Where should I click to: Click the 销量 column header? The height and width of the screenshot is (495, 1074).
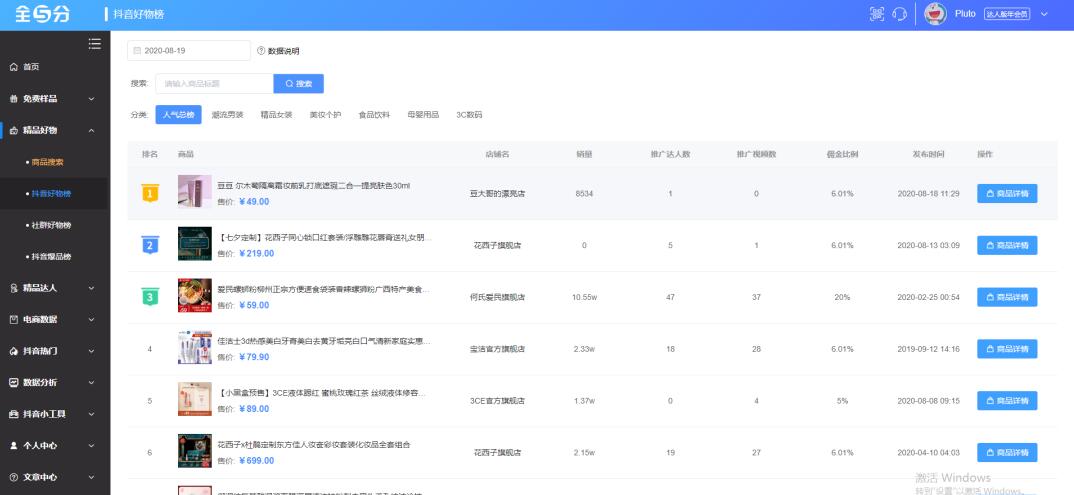click(x=584, y=154)
